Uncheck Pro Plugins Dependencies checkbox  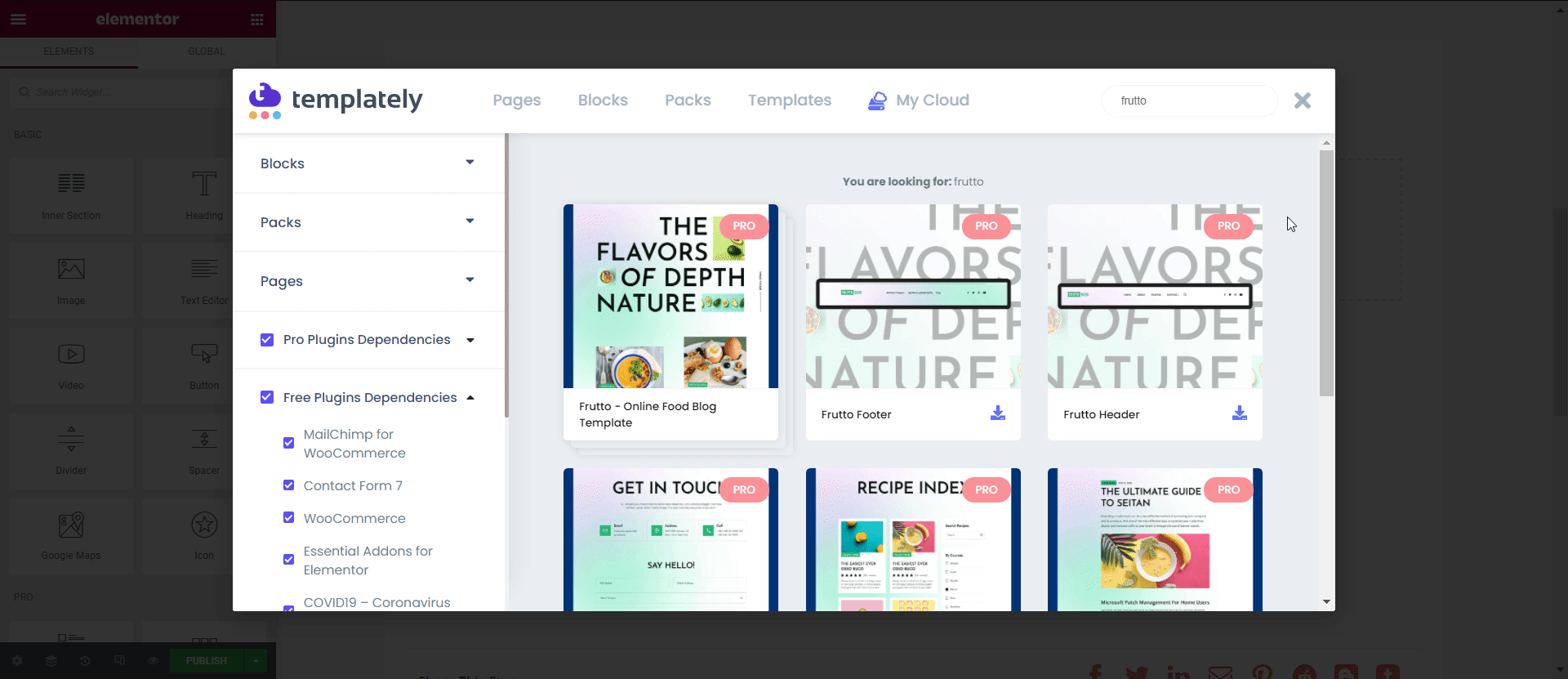pos(267,339)
